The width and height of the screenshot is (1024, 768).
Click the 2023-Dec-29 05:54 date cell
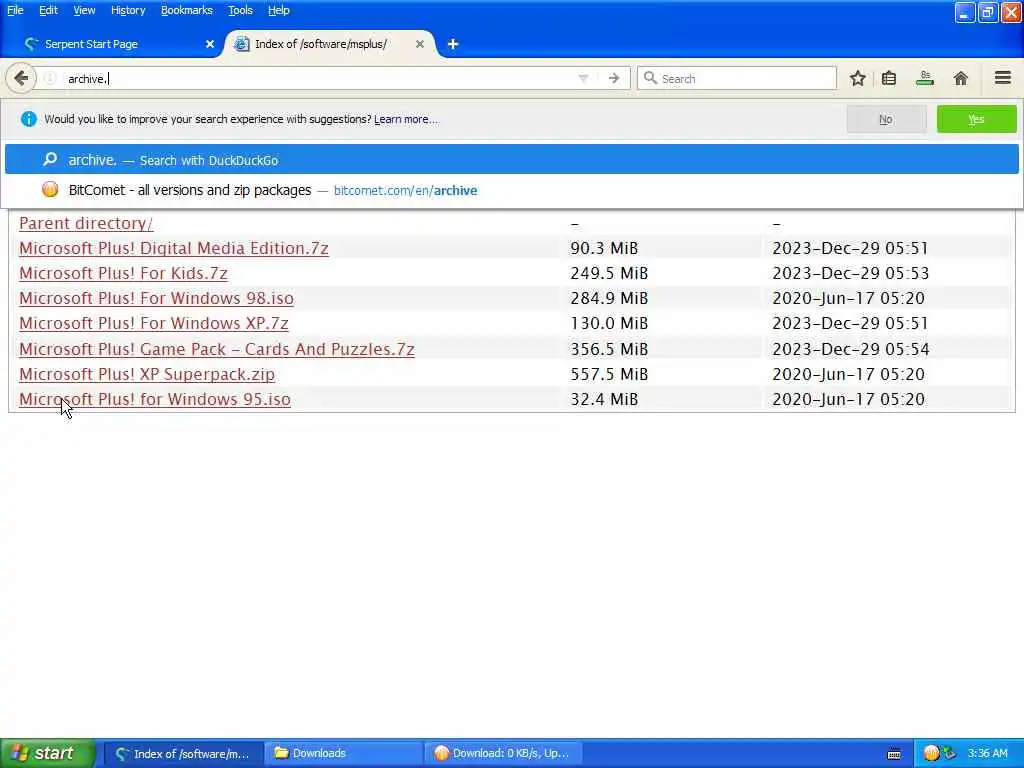point(850,349)
